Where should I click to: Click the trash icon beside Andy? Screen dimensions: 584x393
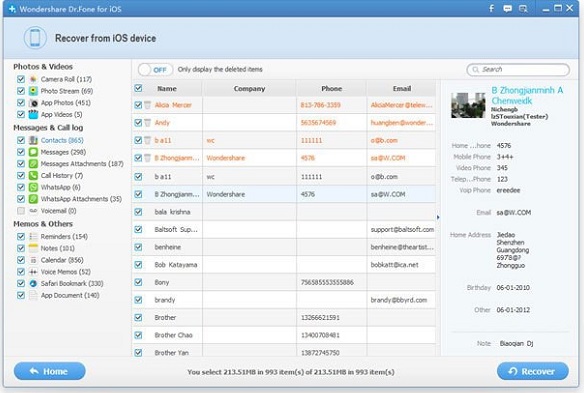pyautogui.click(x=147, y=123)
